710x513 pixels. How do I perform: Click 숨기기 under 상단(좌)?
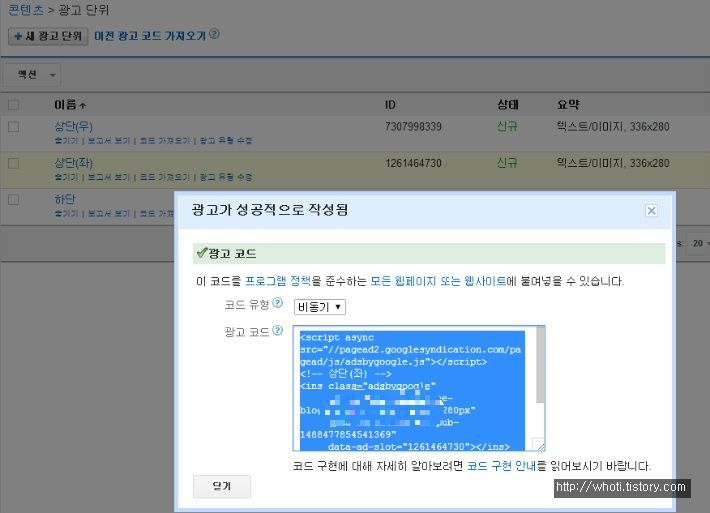66,177
